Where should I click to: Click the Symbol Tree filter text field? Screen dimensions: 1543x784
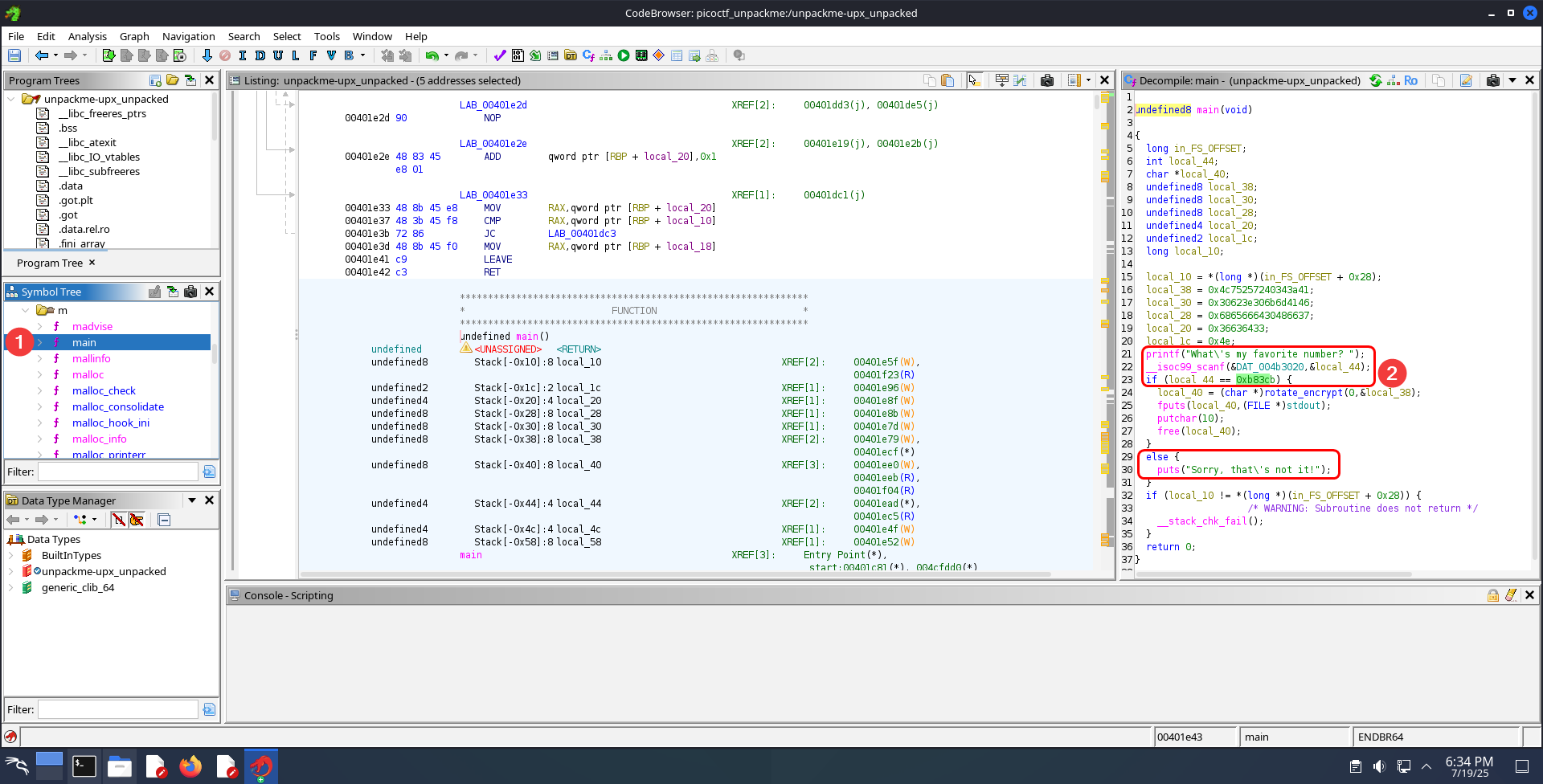point(117,472)
